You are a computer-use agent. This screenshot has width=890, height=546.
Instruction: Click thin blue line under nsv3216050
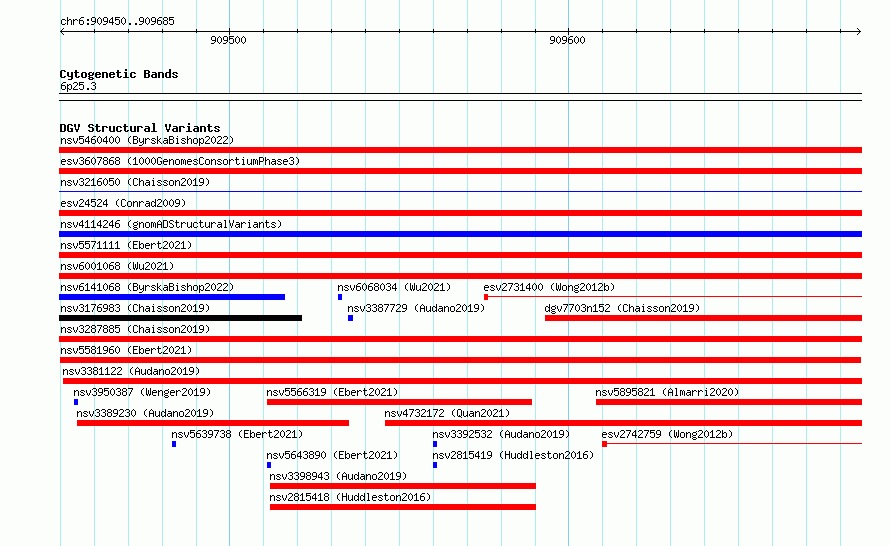tap(460, 192)
